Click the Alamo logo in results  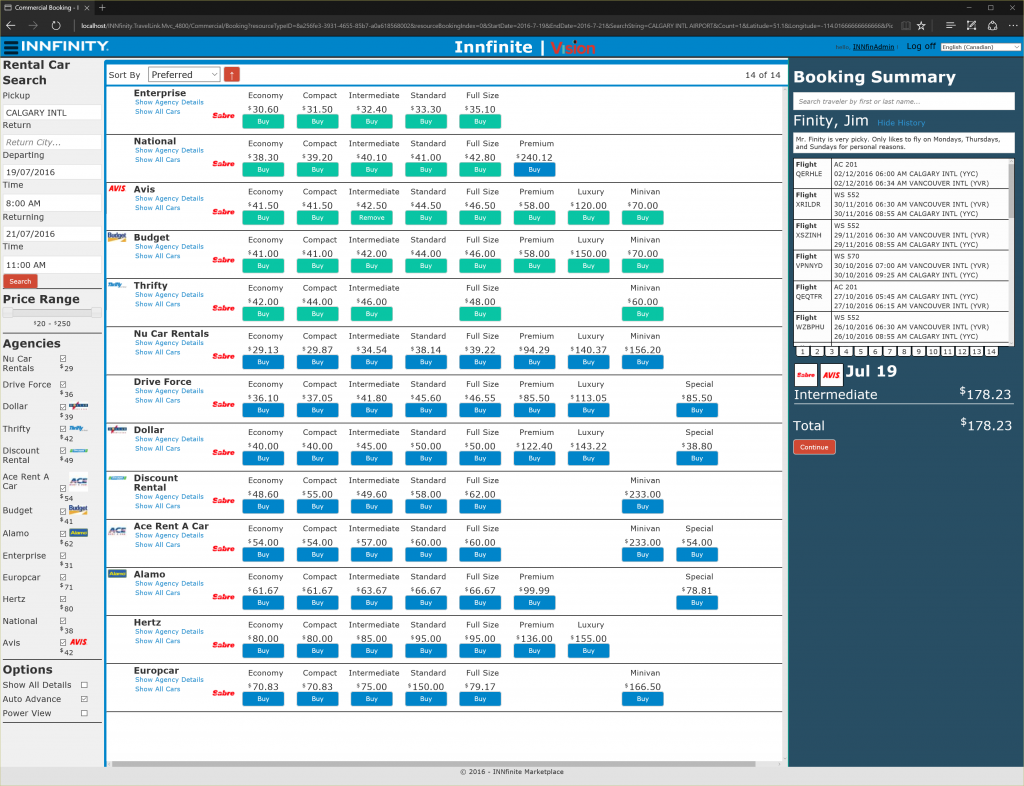(x=118, y=573)
